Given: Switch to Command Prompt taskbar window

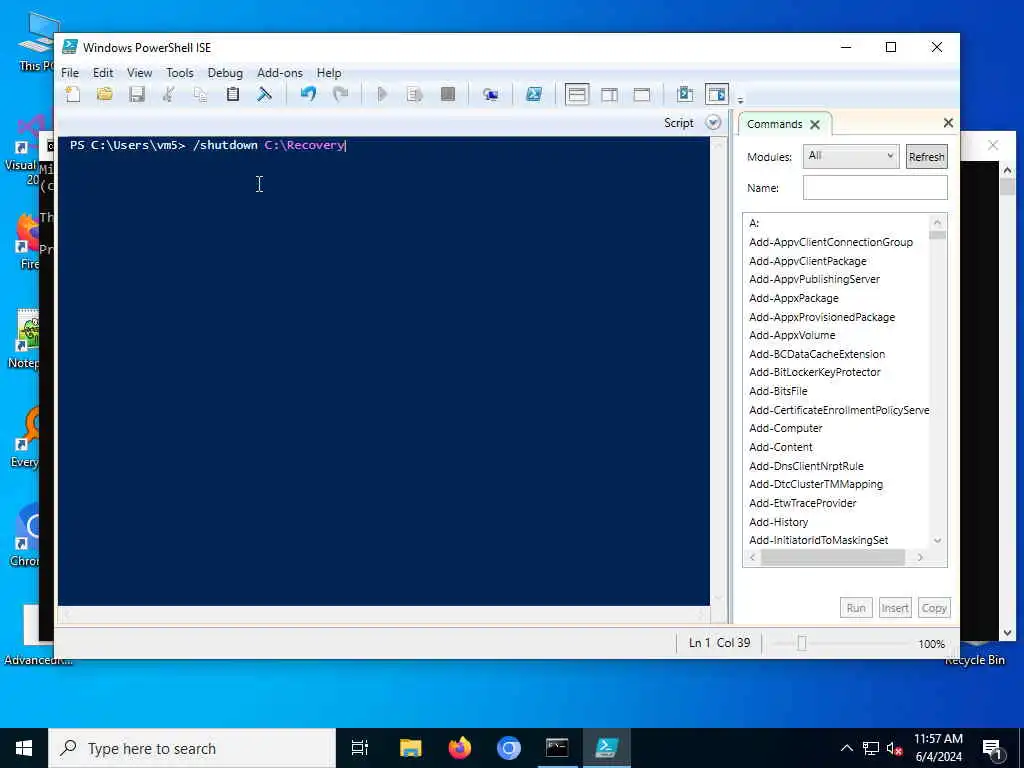Looking at the screenshot, I should (557, 748).
